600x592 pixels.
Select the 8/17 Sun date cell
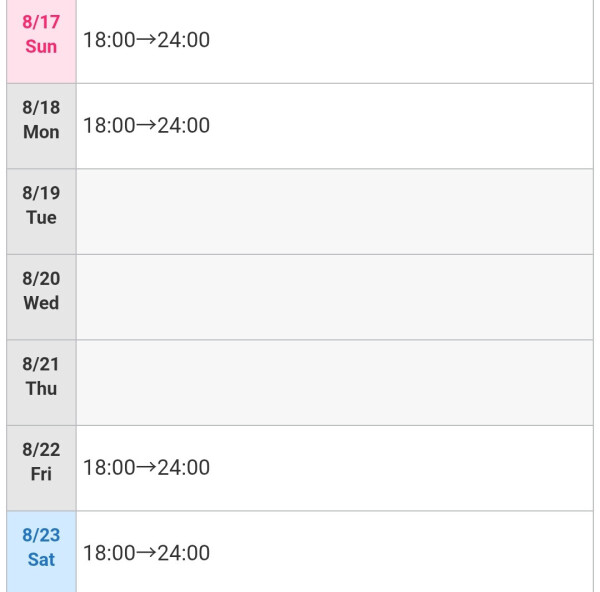coord(41,41)
